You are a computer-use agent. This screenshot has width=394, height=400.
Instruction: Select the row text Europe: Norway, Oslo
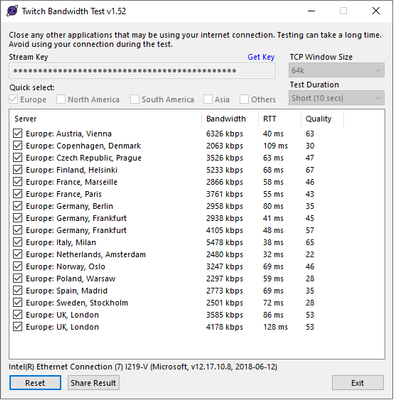click(65, 266)
